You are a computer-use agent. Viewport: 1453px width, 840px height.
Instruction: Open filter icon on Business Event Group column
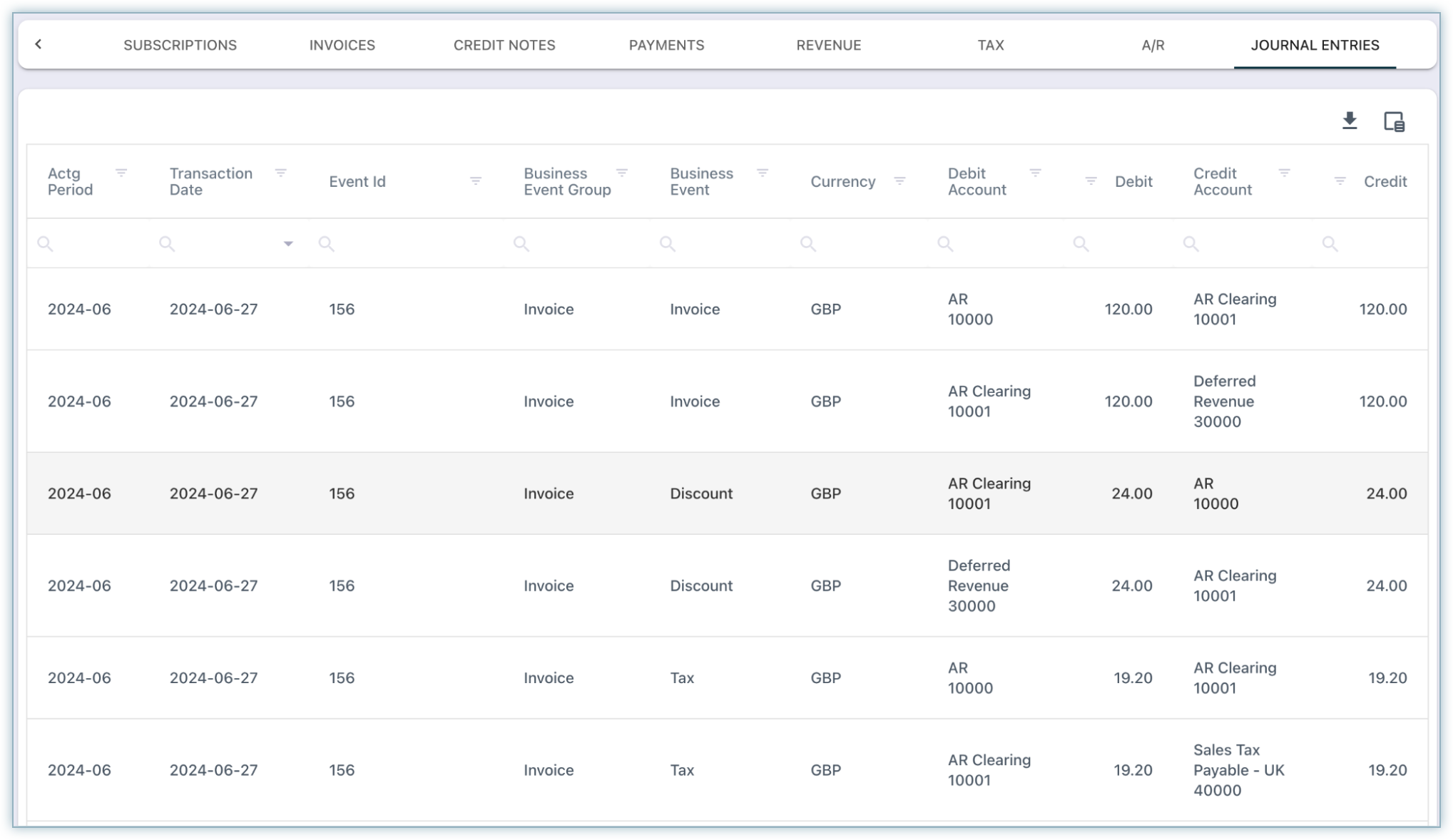622,173
